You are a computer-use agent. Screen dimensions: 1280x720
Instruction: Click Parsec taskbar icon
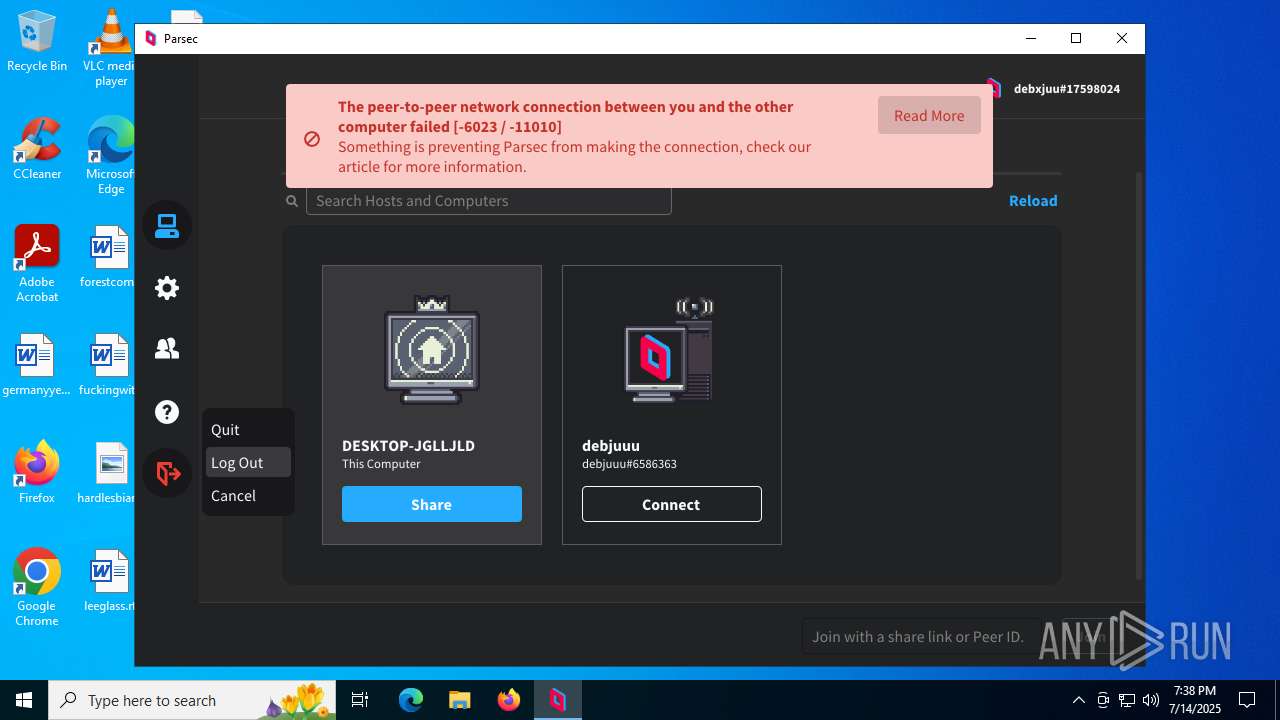557,700
